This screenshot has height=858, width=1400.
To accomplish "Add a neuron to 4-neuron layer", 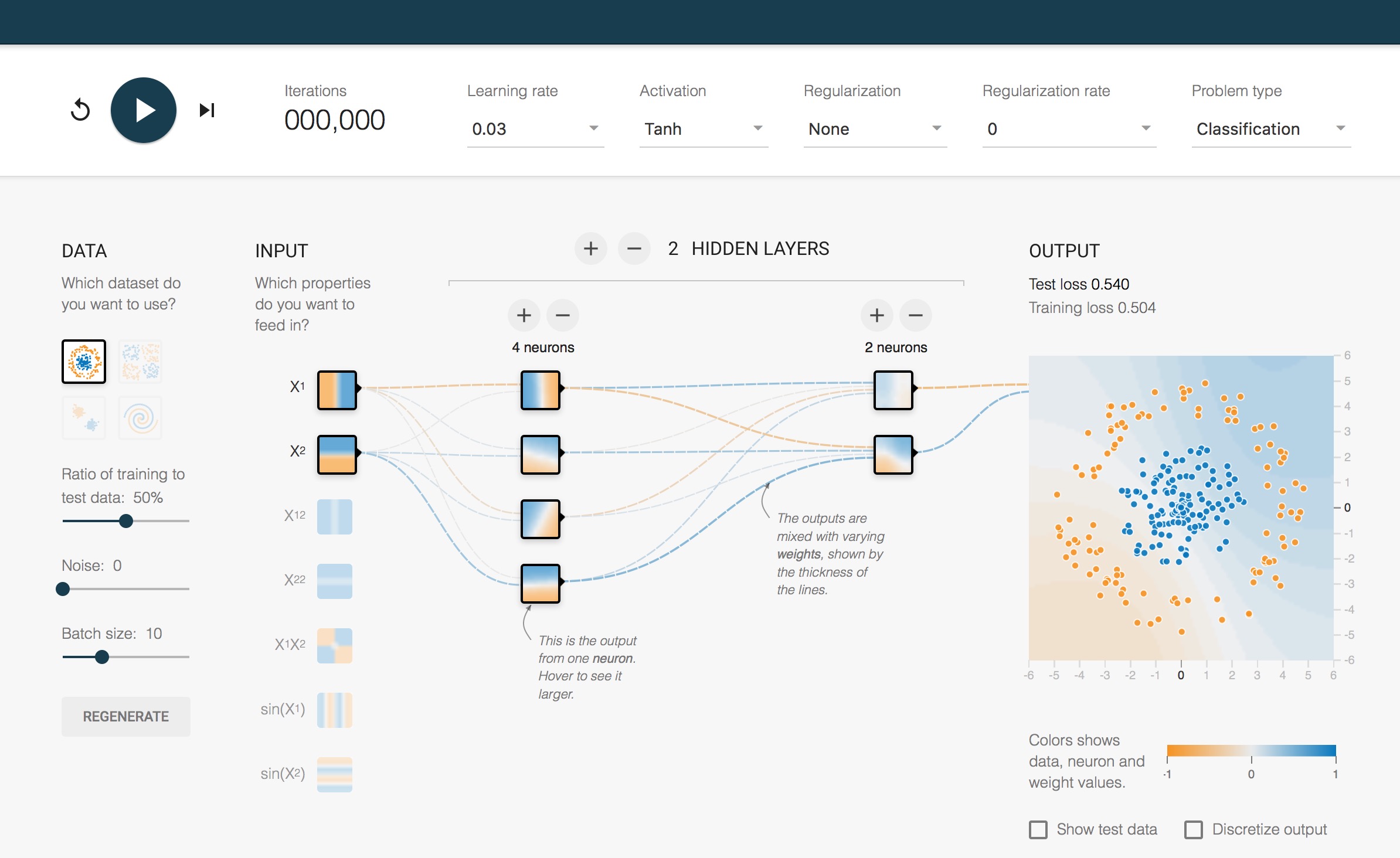I will point(524,316).
